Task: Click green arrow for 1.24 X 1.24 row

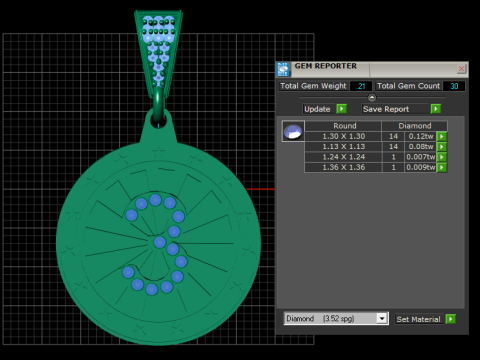Action: pos(442,157)
